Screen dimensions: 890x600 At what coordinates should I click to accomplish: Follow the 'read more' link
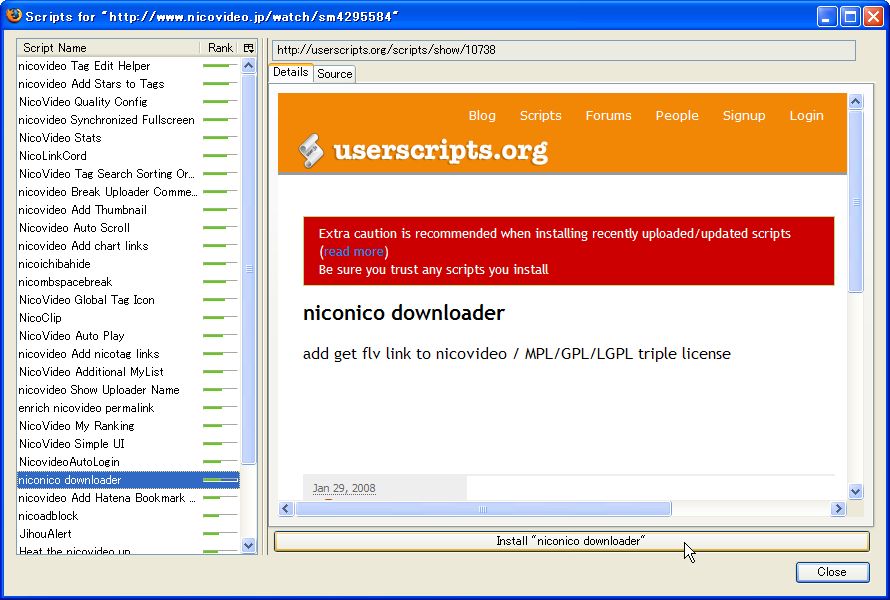coord(354,251)
